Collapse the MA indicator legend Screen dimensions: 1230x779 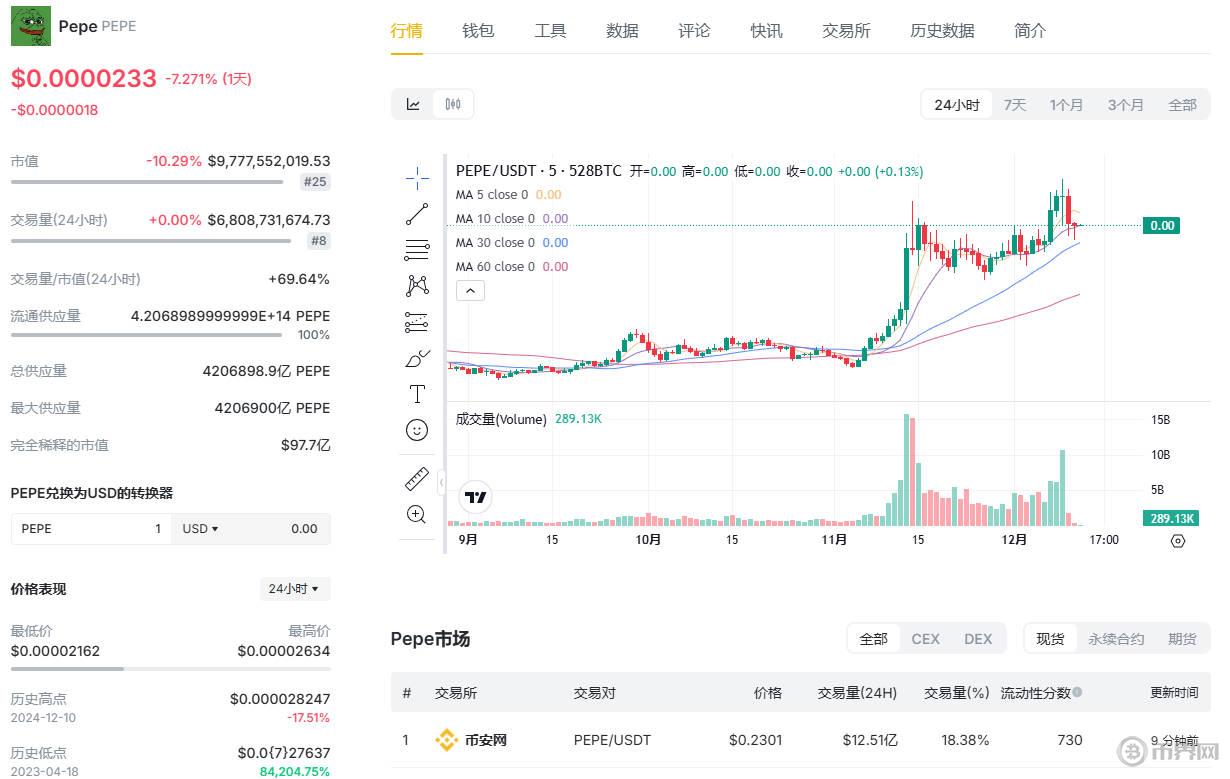pos(470,291)
